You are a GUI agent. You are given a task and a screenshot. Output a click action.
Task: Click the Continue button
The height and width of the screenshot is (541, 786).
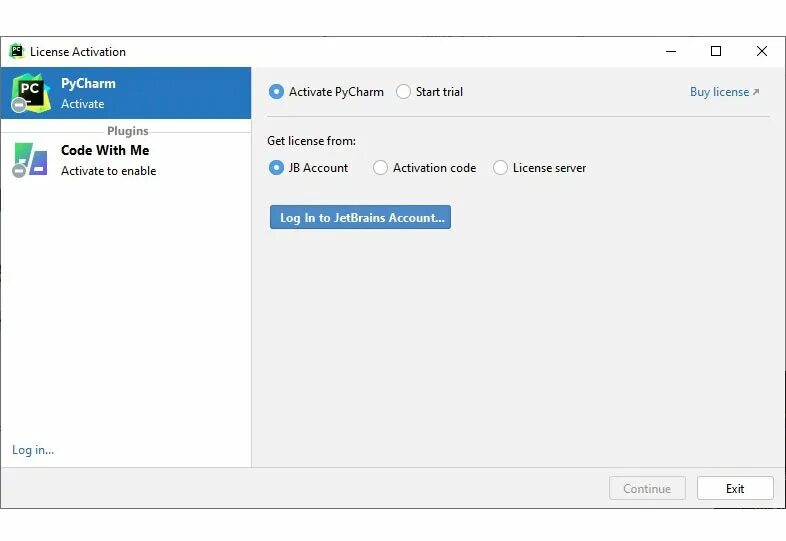[x=647, y=488]
